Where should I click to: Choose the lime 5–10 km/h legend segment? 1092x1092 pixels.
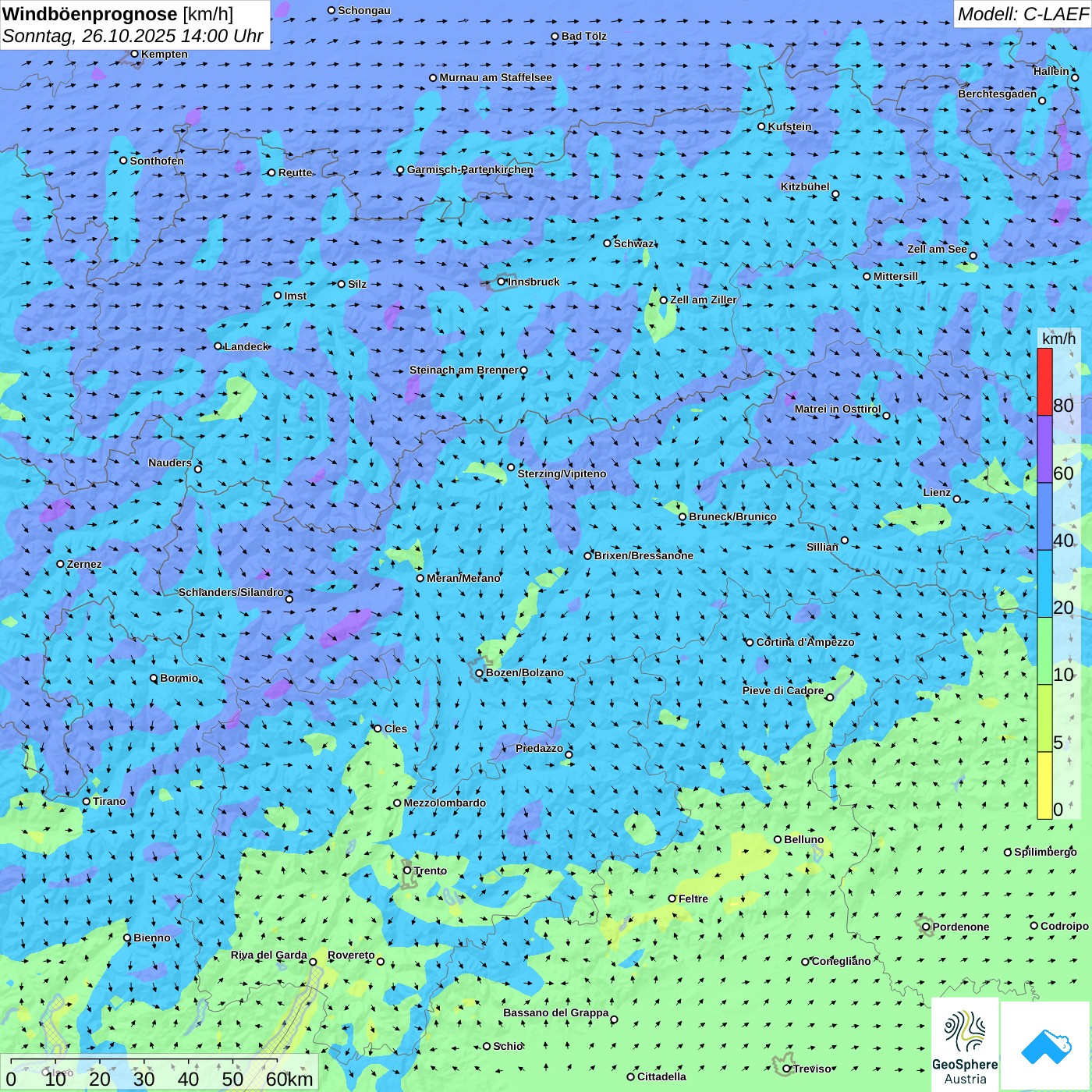(x=1044, y=718)
